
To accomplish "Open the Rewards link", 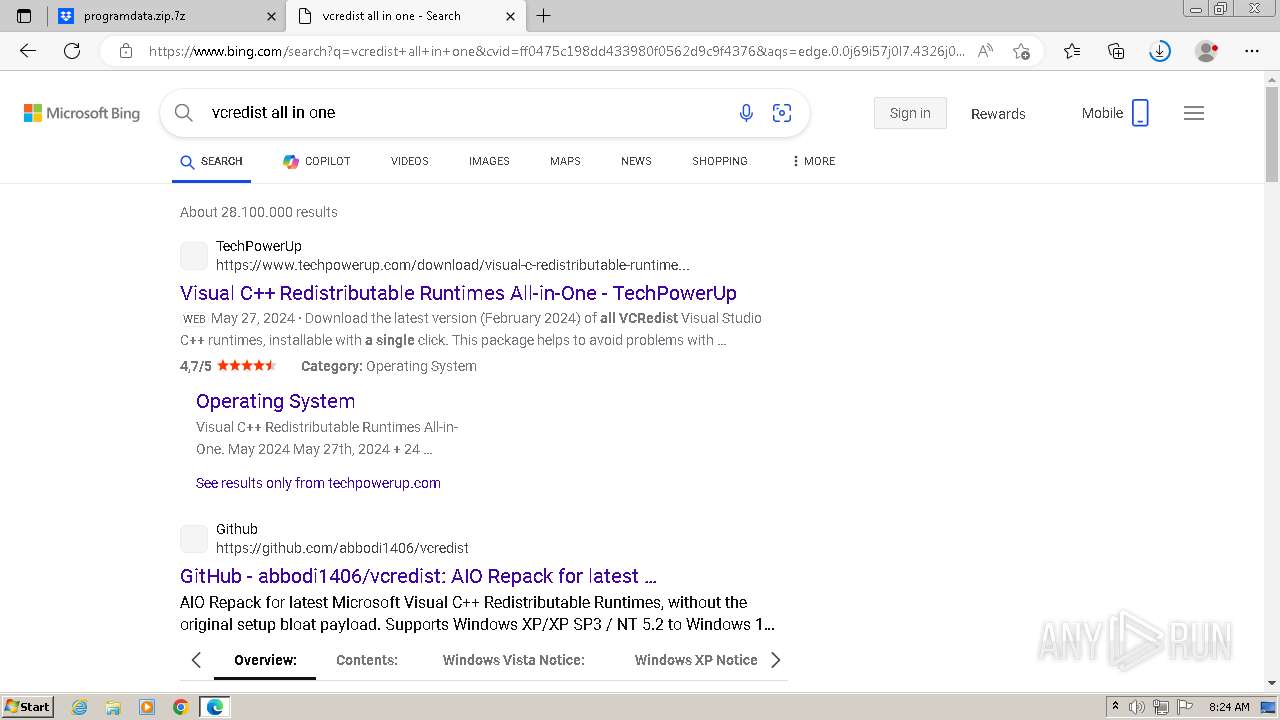I will point(998,114).
